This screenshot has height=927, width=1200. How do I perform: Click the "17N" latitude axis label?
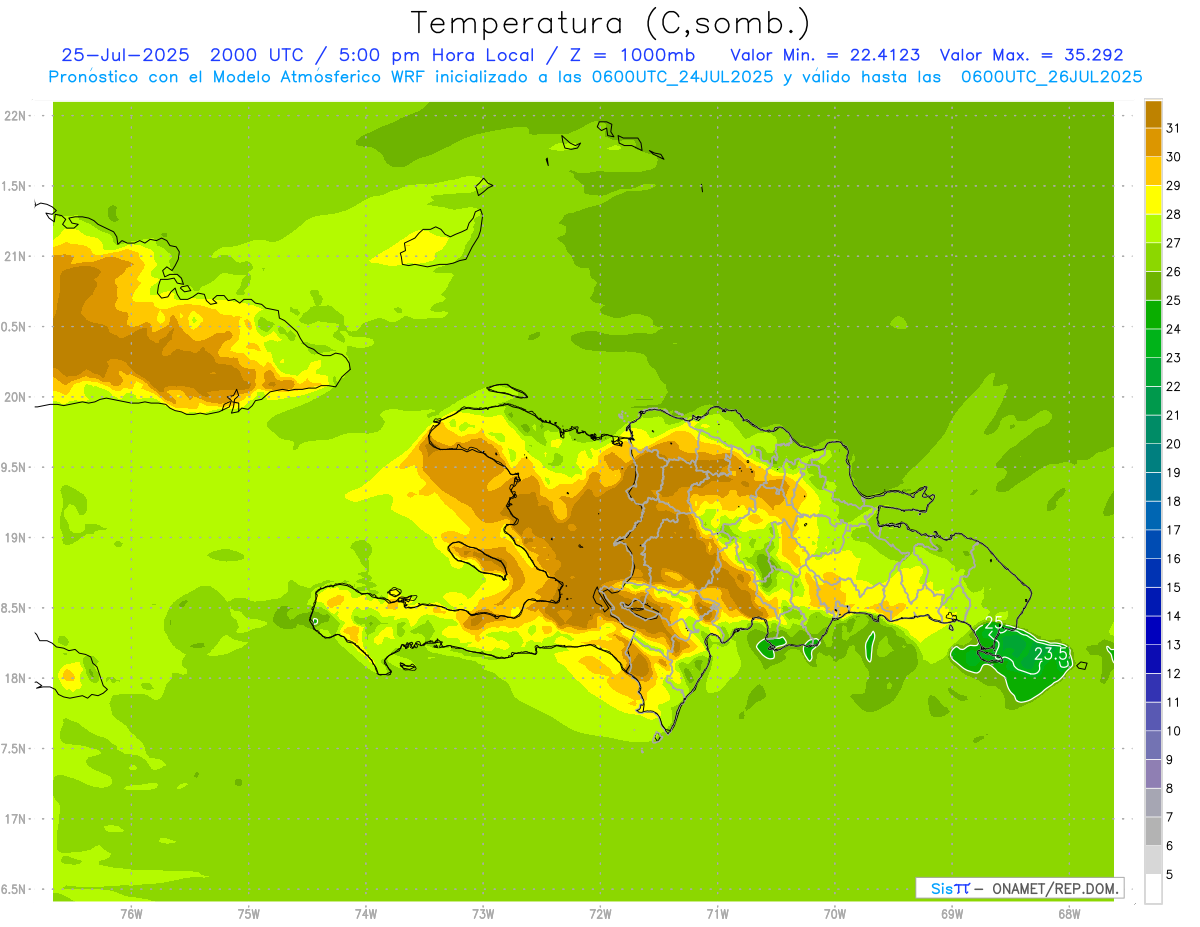pyautogui.click(x=15, y=819)
